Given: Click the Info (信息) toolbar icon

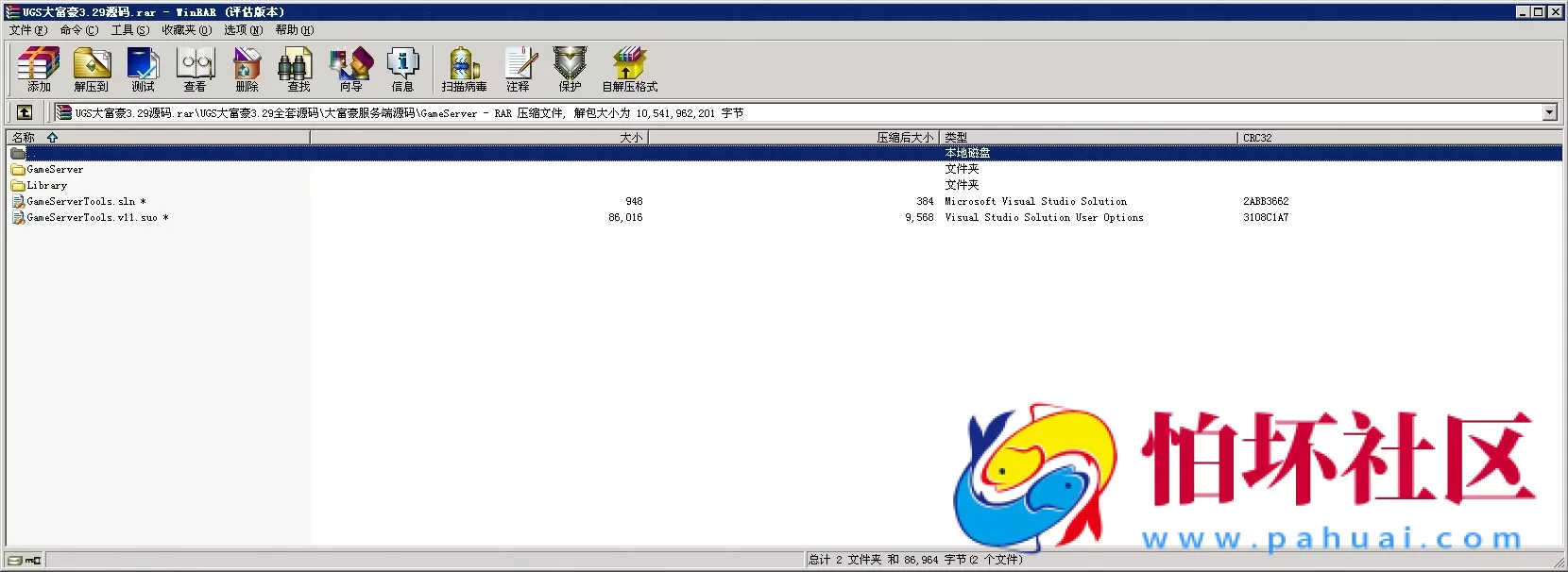Looking at the screenshot, I should [403, 70].
